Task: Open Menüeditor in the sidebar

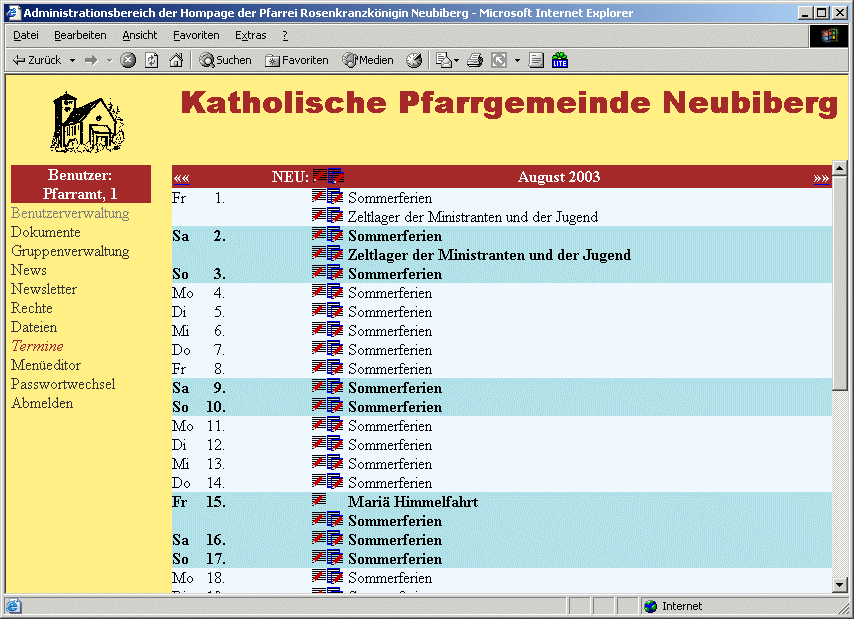Action: 46,365
